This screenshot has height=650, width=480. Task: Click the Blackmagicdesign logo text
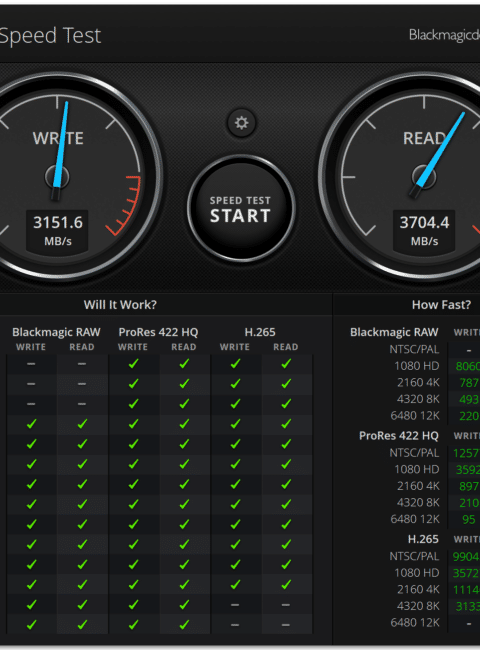pyautogui.click(x=444, y=35)
